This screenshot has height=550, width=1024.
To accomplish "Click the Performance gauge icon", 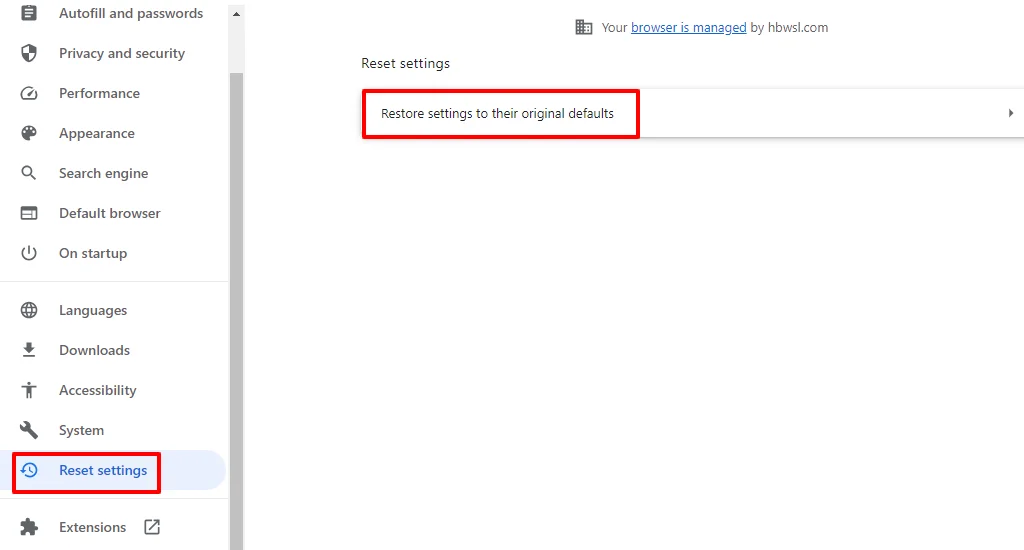I will (29, 93).
